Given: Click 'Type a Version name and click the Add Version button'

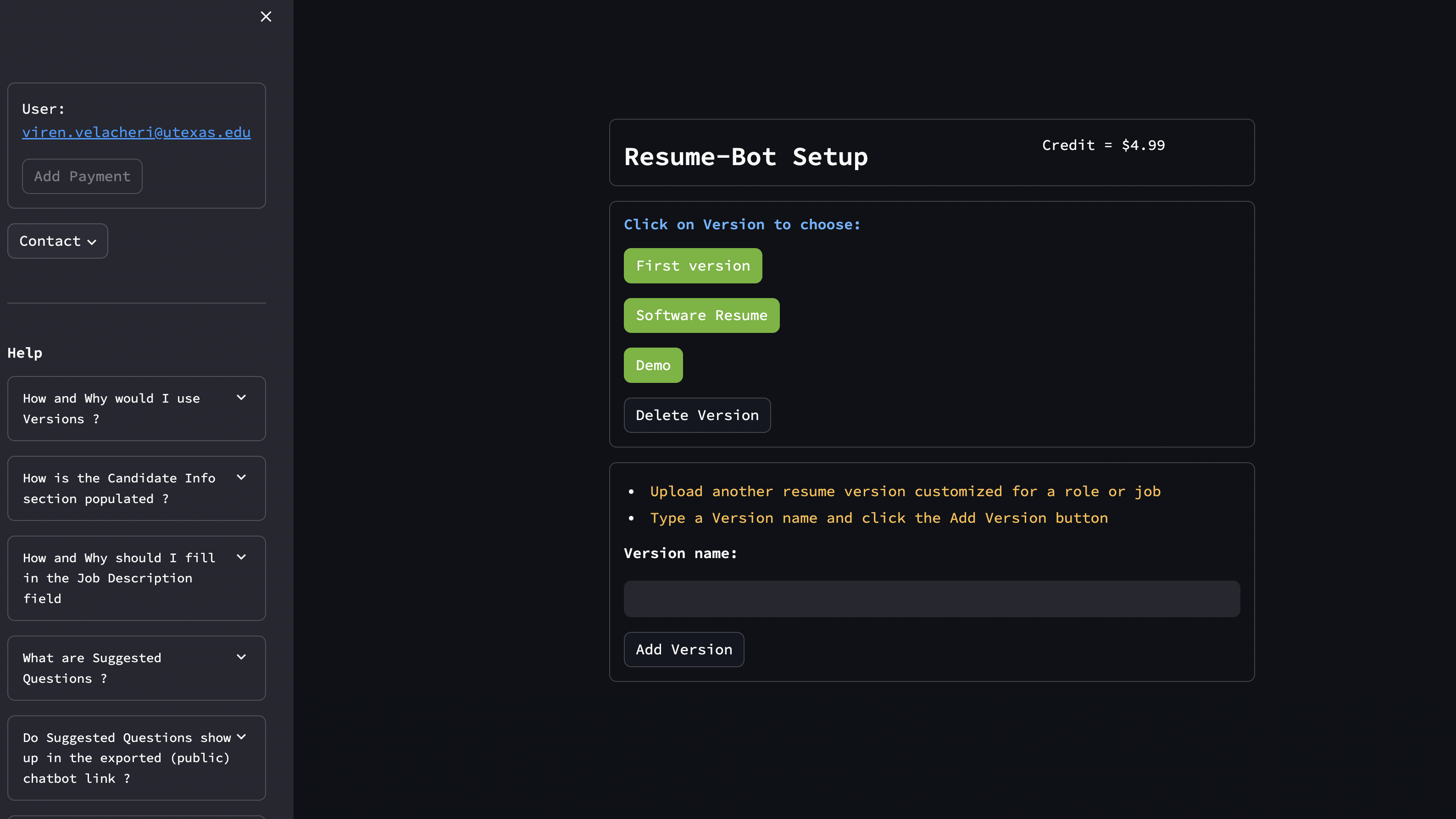Looking at the screenshot, I should point(879,519).
